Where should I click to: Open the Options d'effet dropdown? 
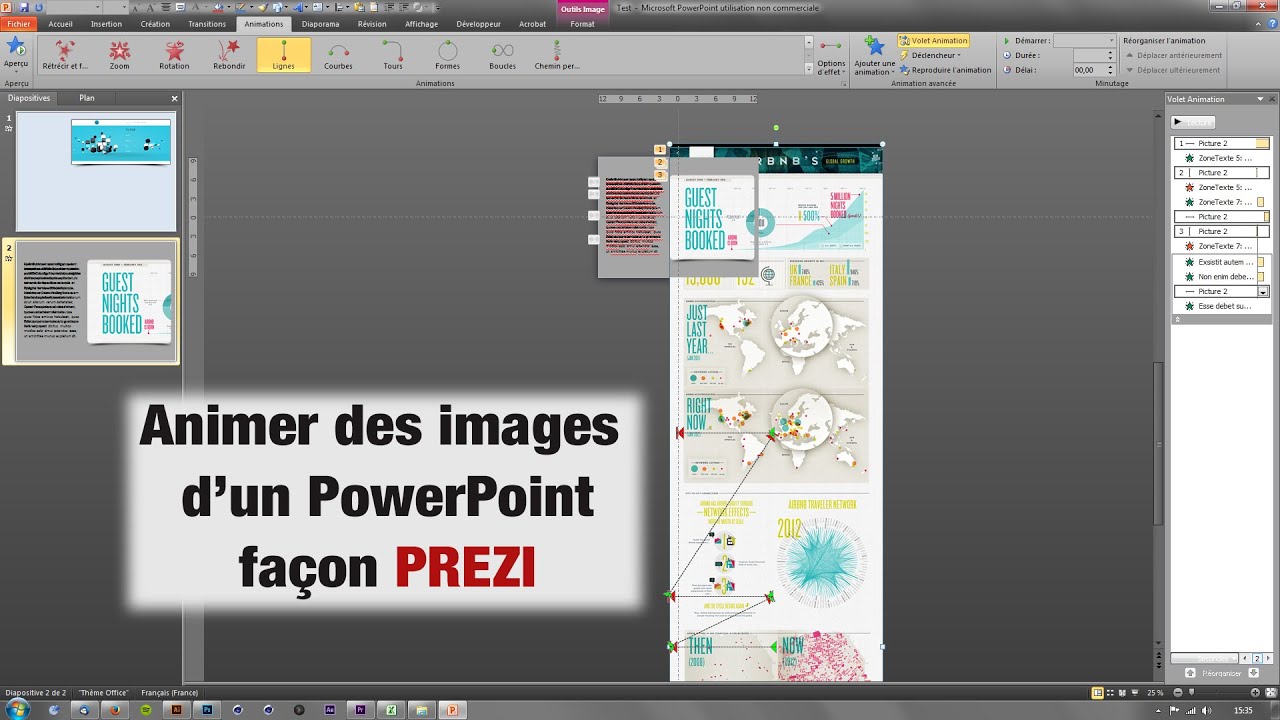pos(831,58)
